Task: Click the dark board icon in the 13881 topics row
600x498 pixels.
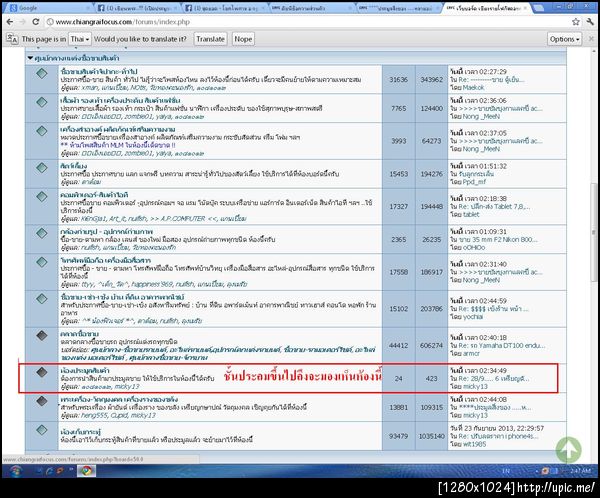Action: coord(42,401)
